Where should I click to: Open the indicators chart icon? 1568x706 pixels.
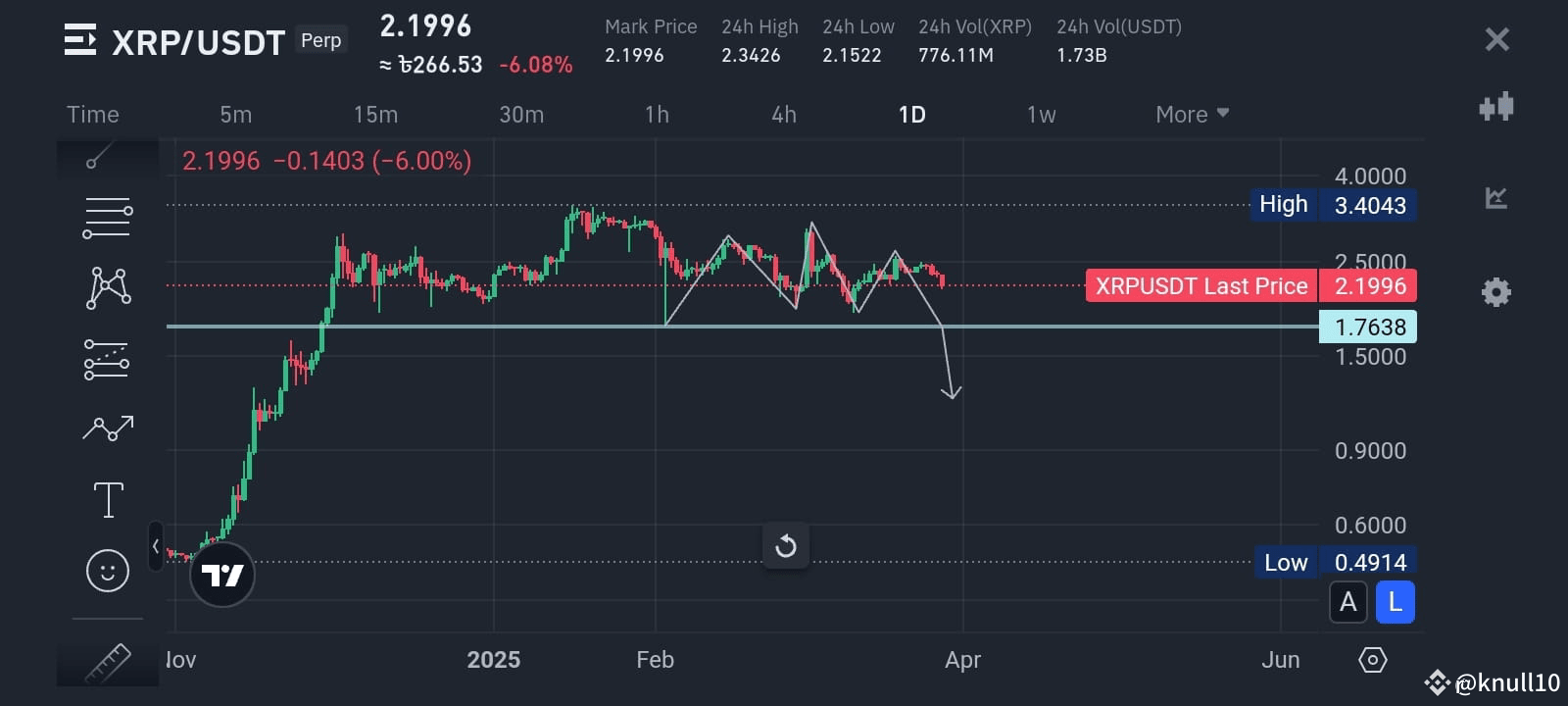(1496, 198)
